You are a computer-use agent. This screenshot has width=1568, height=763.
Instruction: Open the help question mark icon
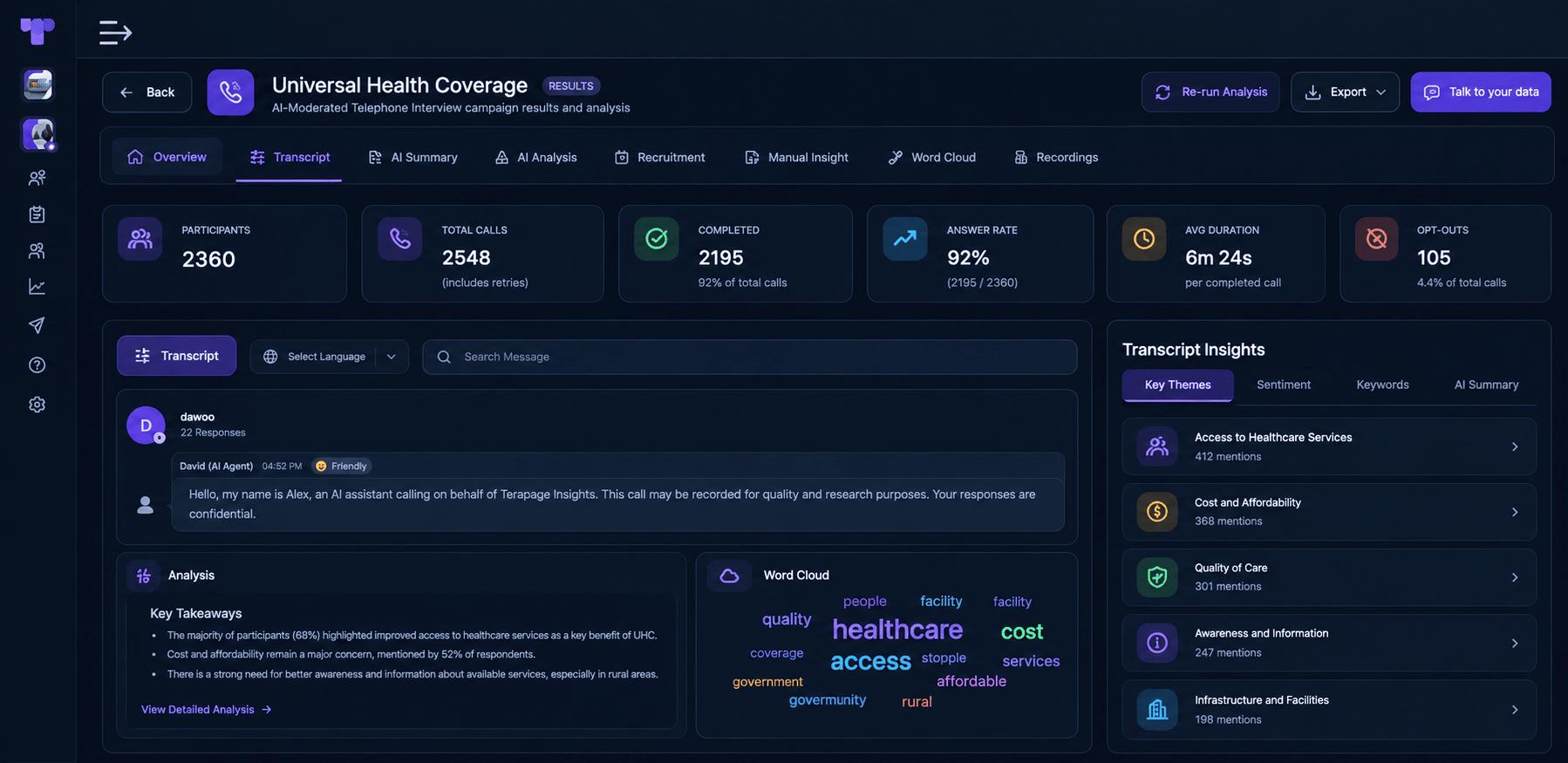[x=37, y=365]
